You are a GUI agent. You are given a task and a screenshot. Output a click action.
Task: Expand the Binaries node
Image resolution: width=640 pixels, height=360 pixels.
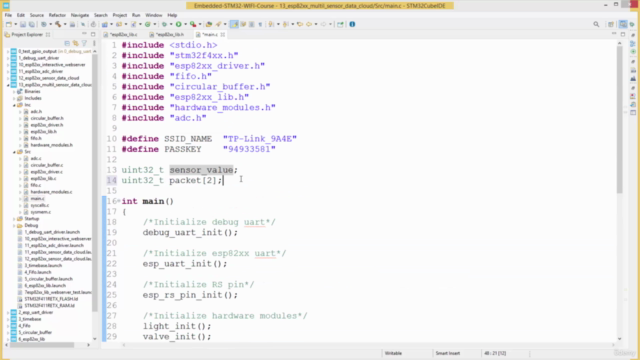click(14, 91)
